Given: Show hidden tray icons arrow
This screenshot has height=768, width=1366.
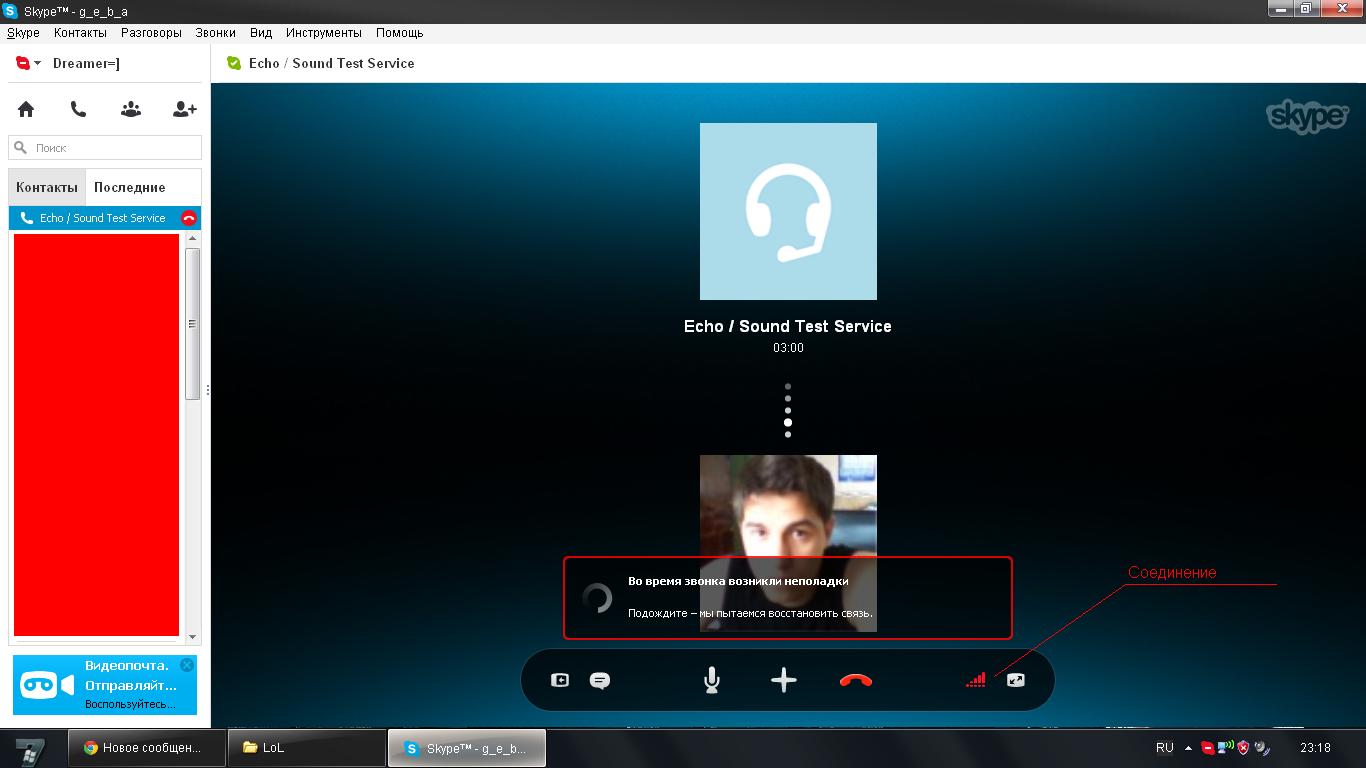Looking at the screenshot, I should pos(1188,747).
